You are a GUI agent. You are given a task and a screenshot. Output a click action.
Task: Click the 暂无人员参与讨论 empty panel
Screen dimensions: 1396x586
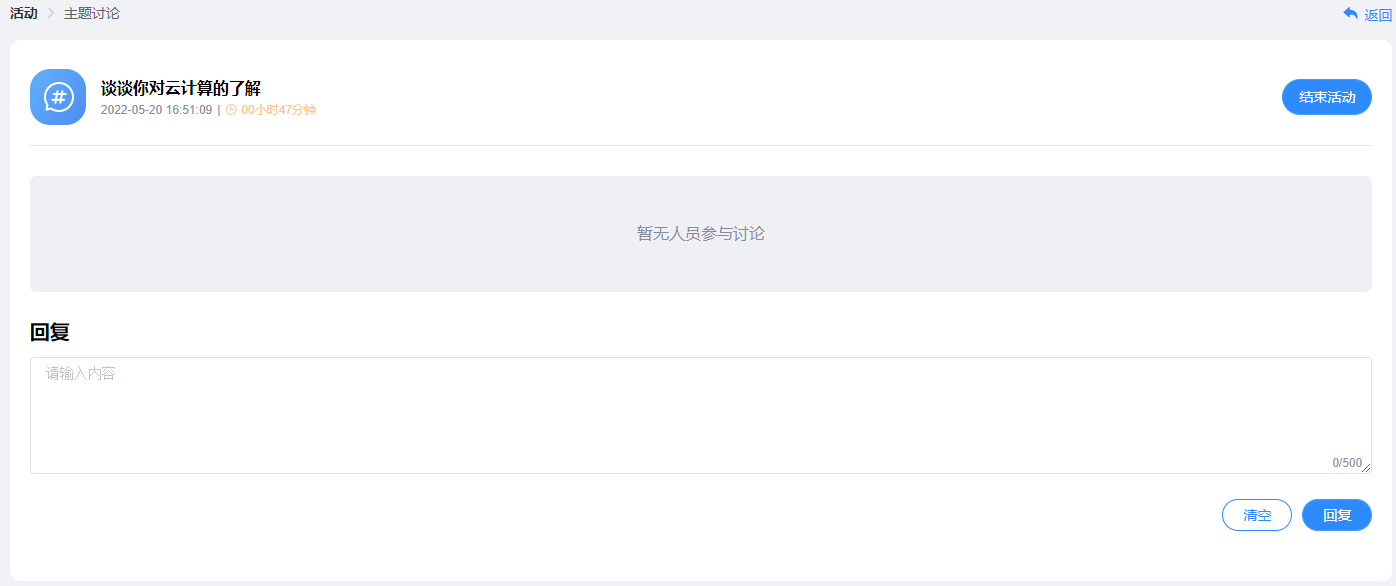(700, 234)
